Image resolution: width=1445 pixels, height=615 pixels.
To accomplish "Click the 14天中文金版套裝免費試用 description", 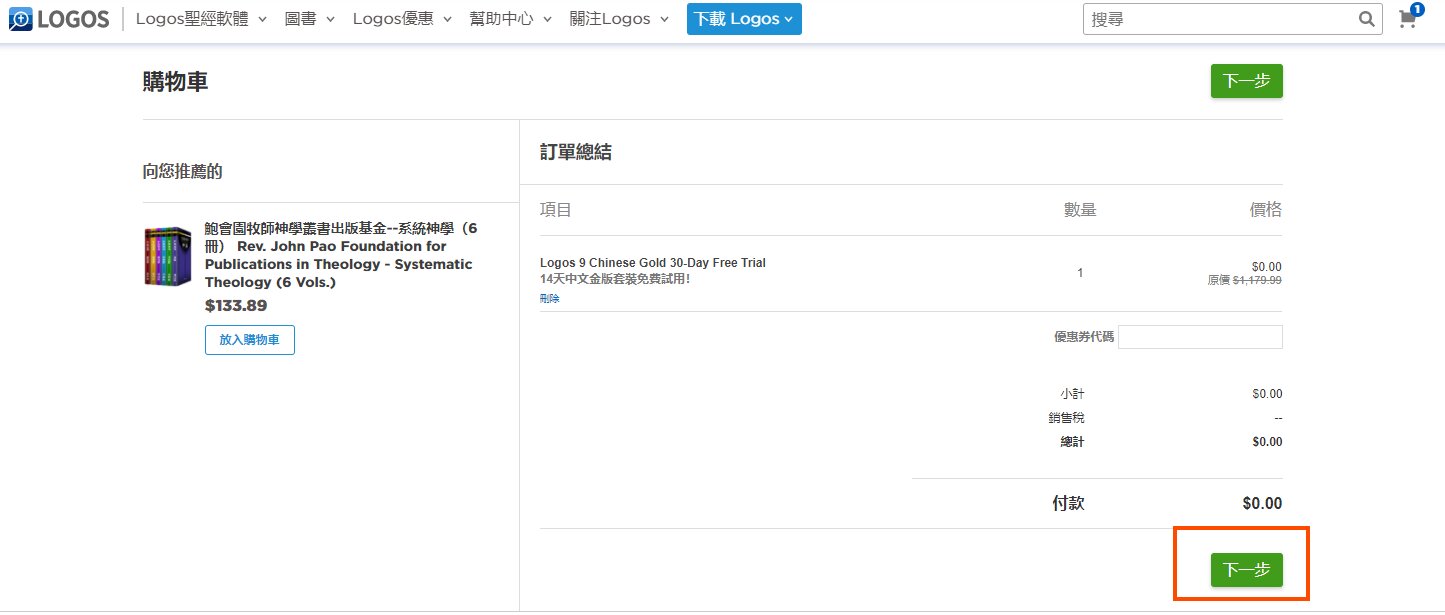I will point(615,279).
